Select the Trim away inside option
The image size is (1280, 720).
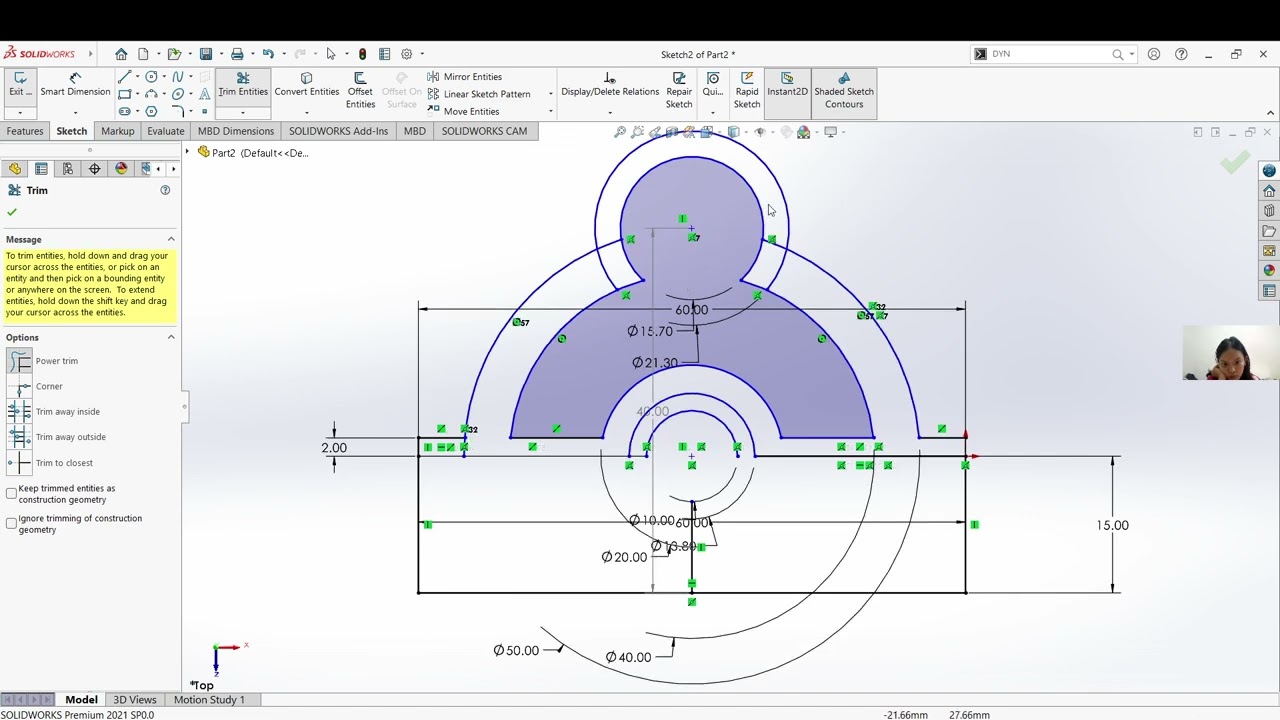click(54, 412)
